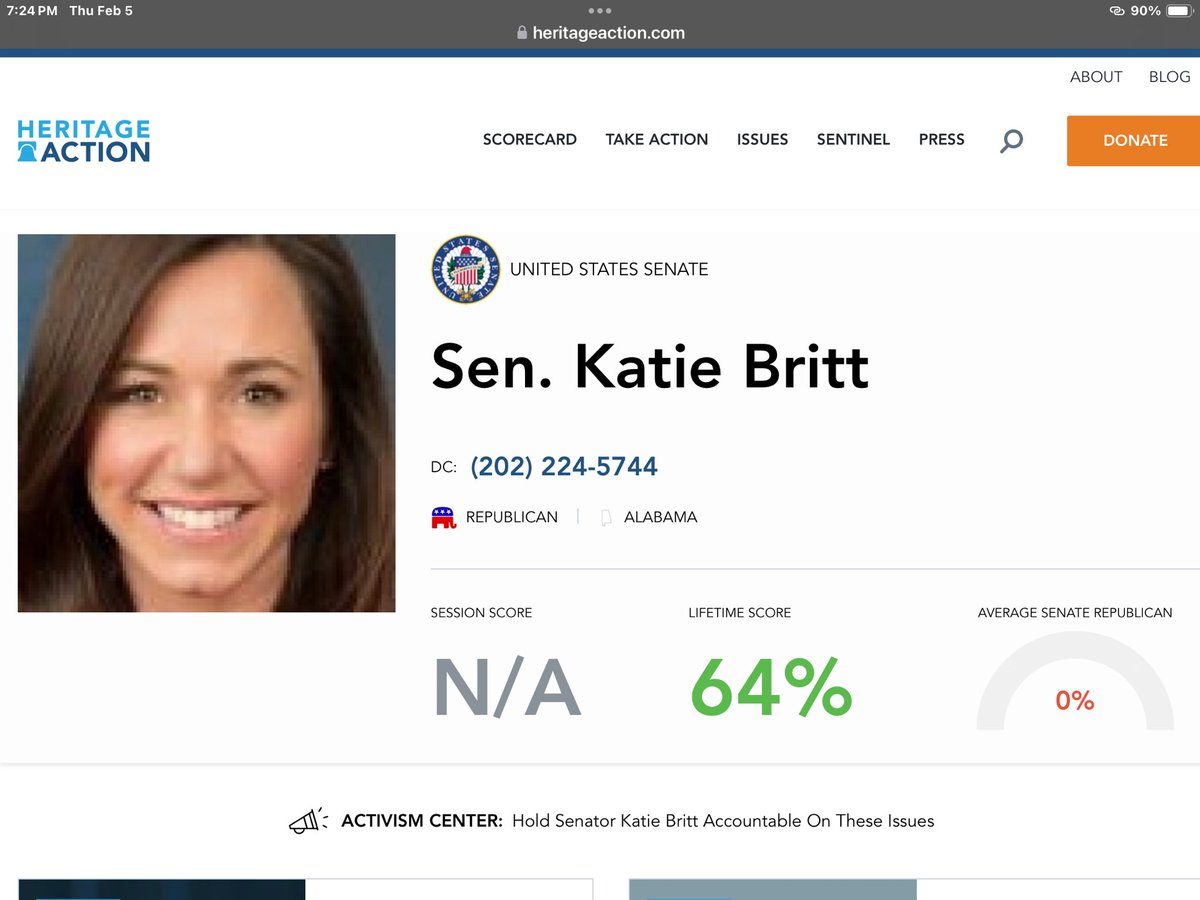
Task: Click the United States Senate seal
Action: (x=466, y=269)
